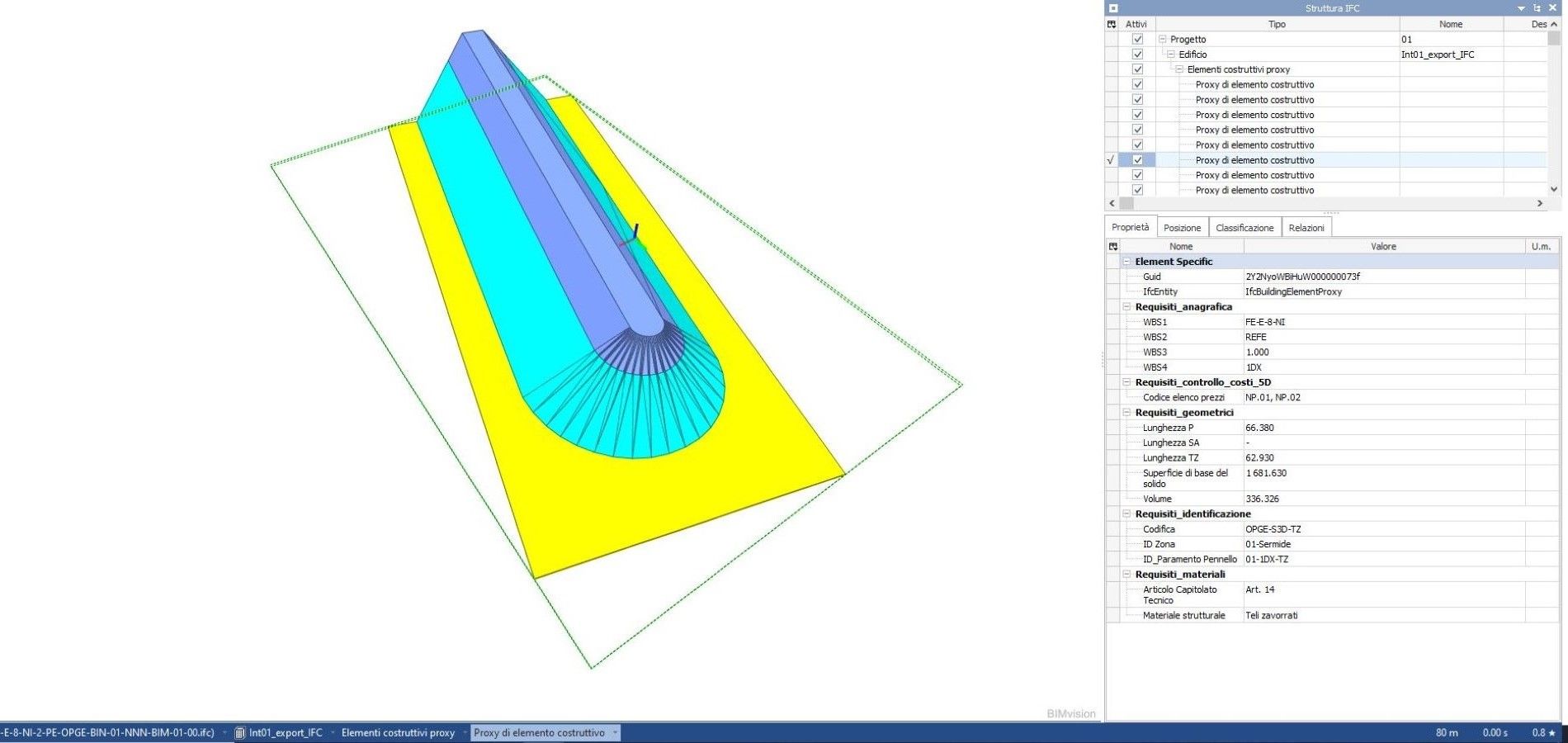Collapse the Edificio tree node
Image resolution: width=1568 pixels, height=743 pixels.
[1171, 54]
